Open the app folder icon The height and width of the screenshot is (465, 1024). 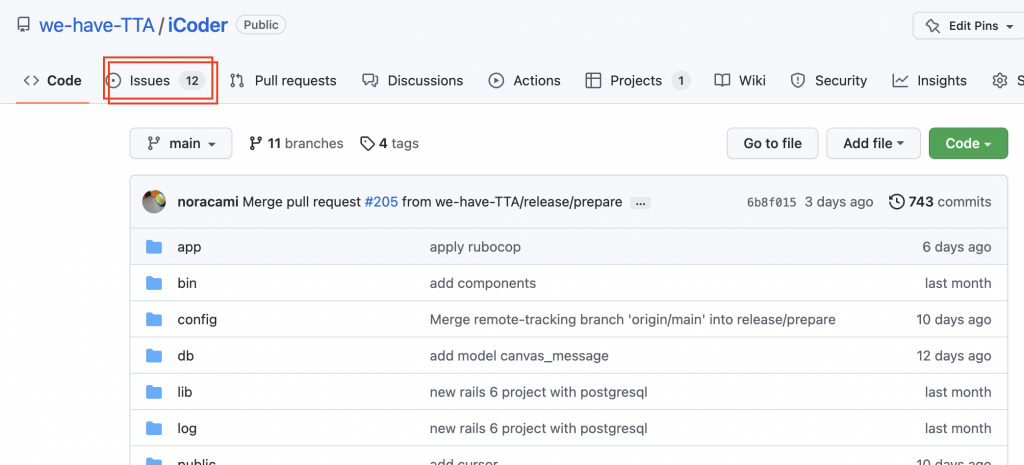pyautogui.click(x=154, y=247)
